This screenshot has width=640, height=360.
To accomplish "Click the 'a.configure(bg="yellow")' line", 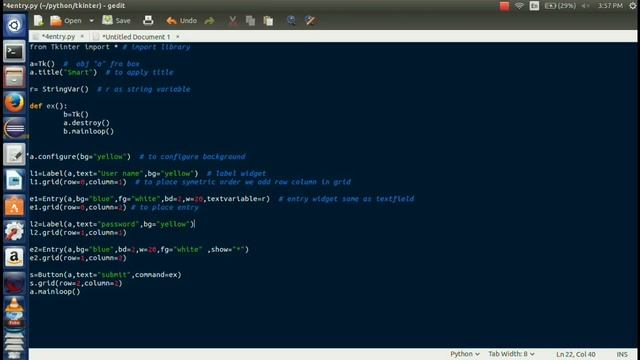I will click(x=80, y=156).
